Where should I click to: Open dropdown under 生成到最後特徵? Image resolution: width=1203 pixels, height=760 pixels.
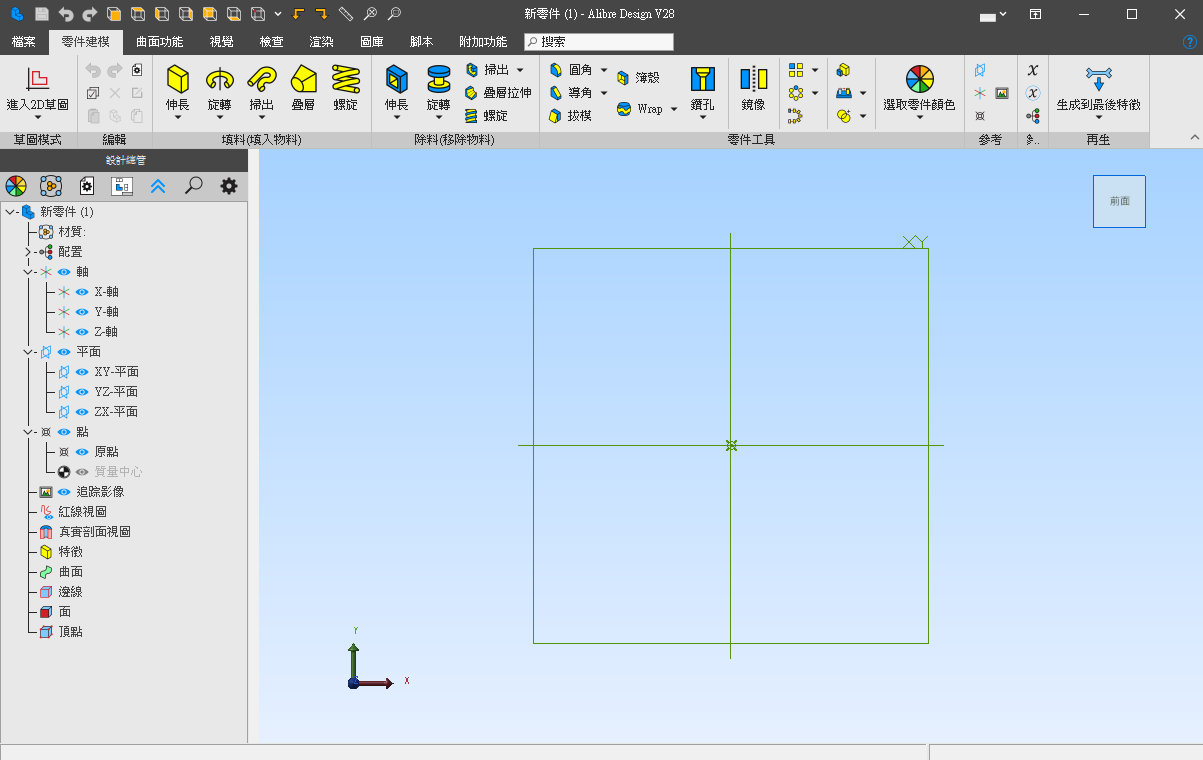point(1098,118)
